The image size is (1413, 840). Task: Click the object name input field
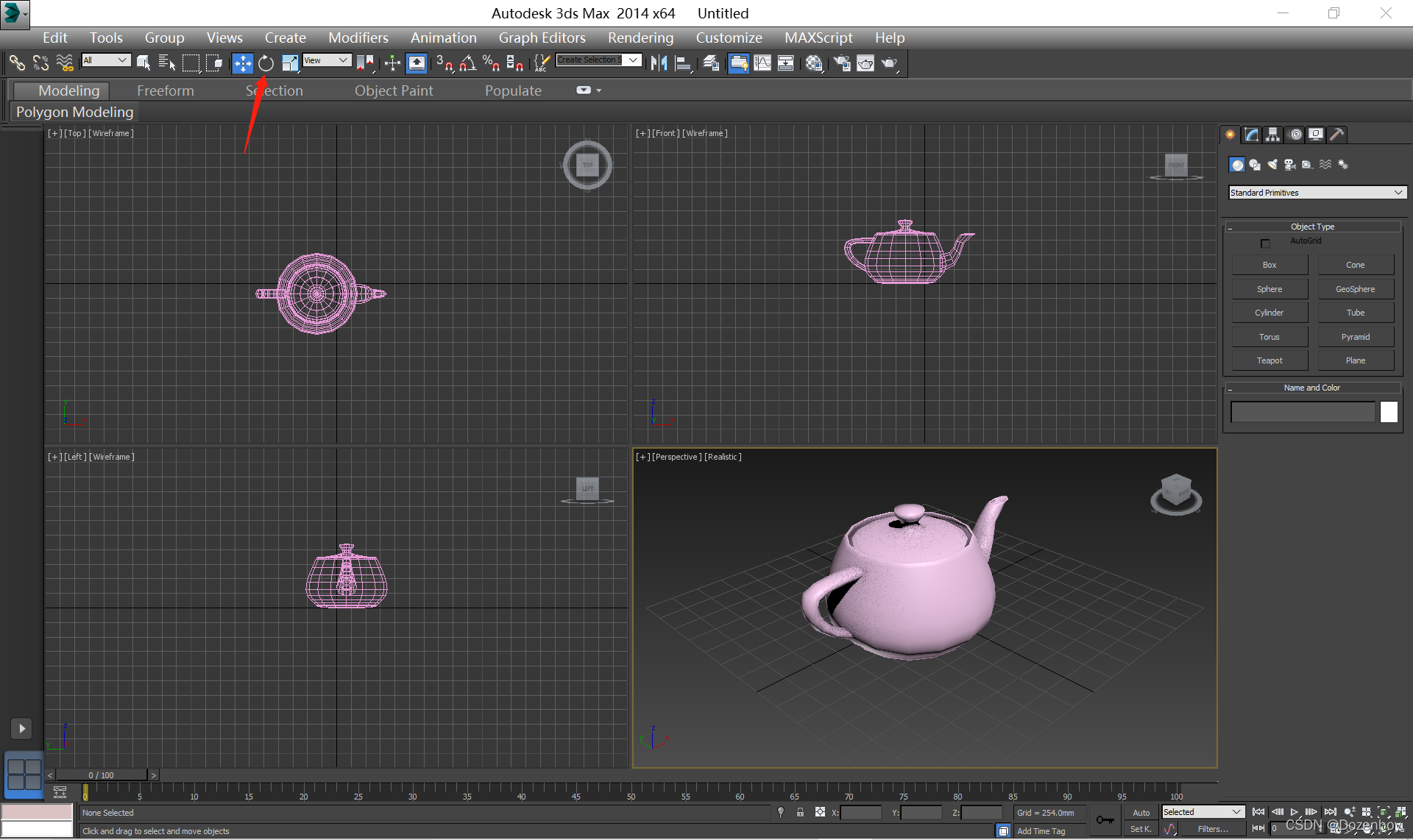pyautogui.click(x=1302, y=412)
